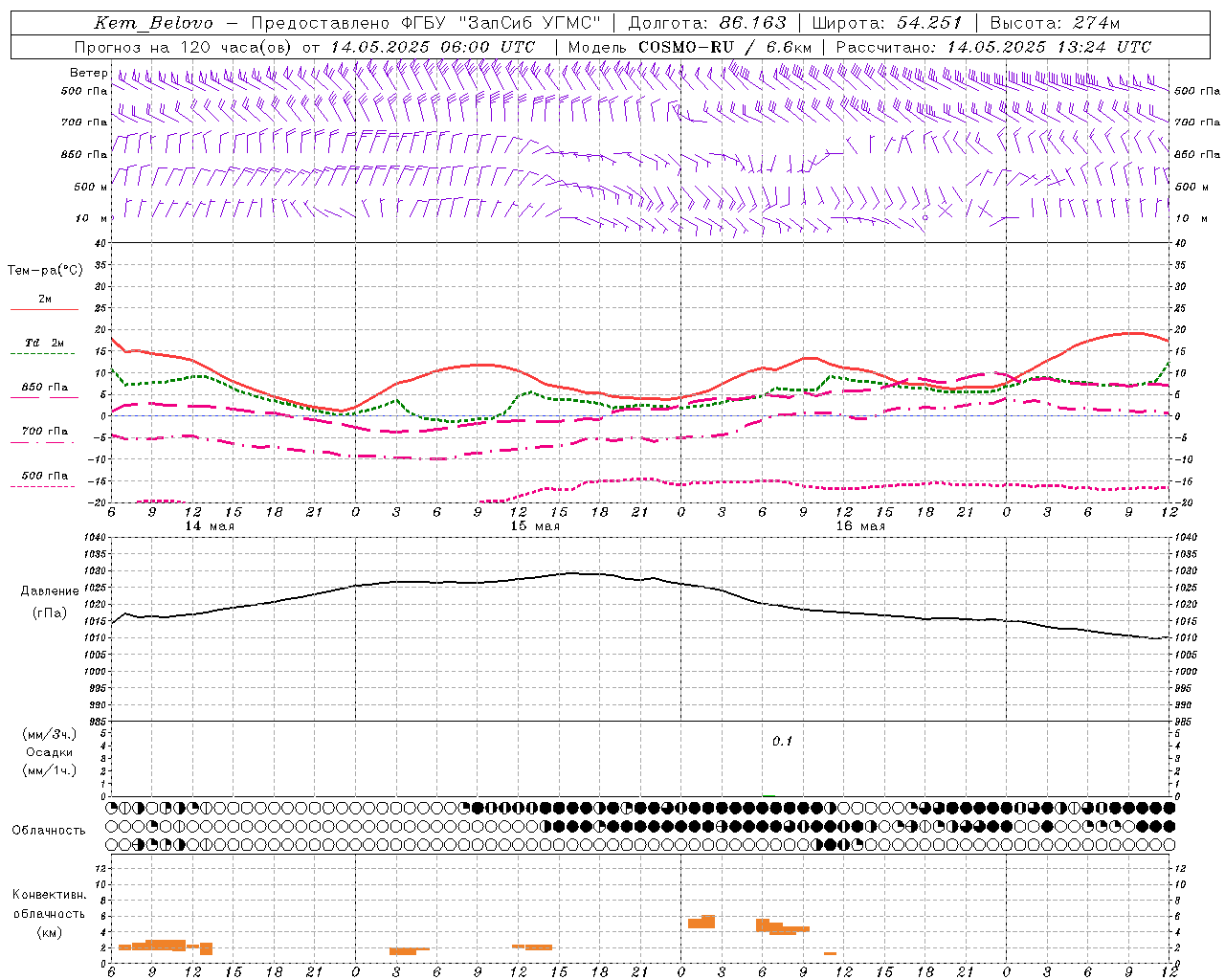
Task: Click the latitude value Широта: 54.251
Action: 886,23
